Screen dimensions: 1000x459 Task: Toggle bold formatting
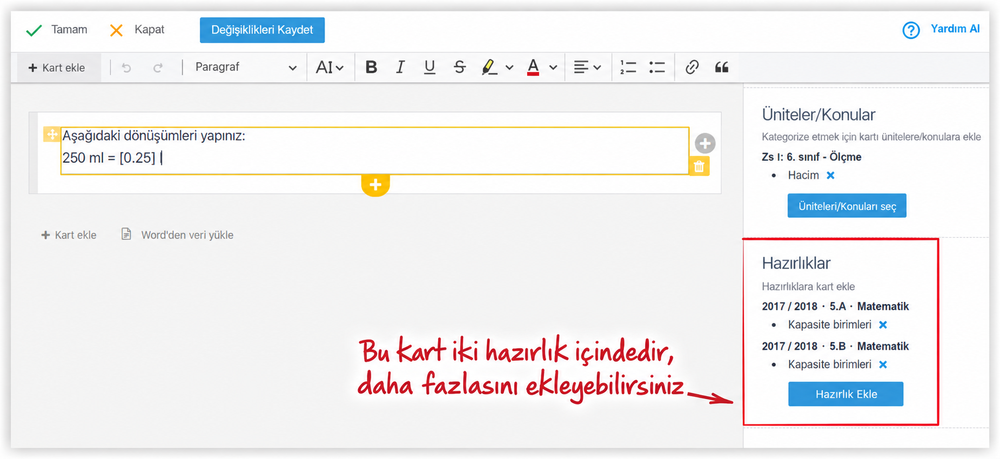pos(371,67)
